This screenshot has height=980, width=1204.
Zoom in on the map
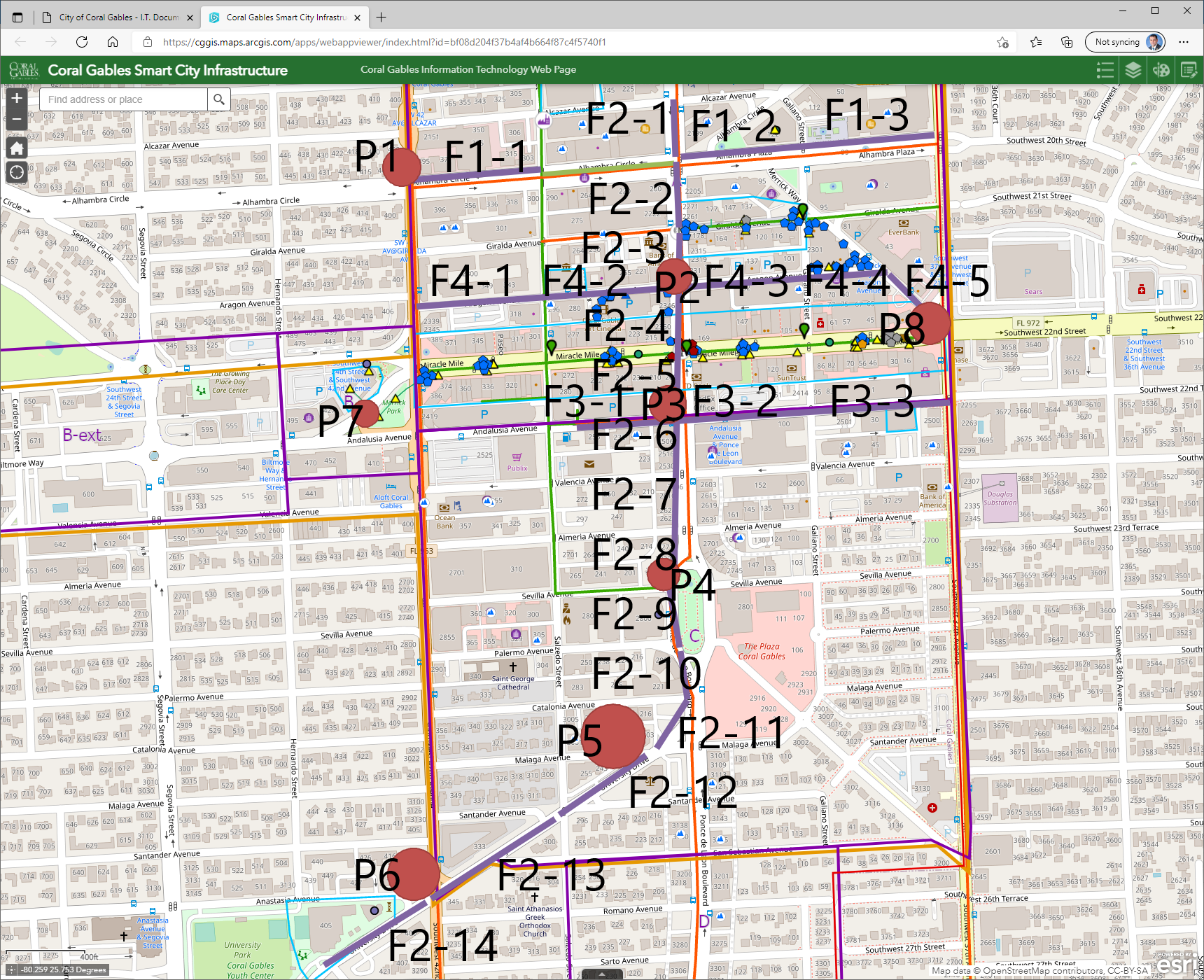click(17, 99)
